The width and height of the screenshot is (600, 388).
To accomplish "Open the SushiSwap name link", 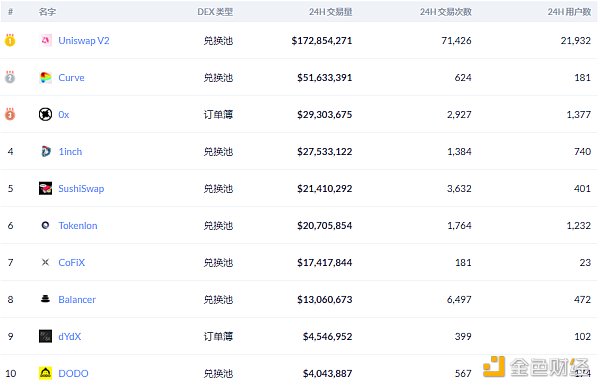I will click(x=81, y=189).
